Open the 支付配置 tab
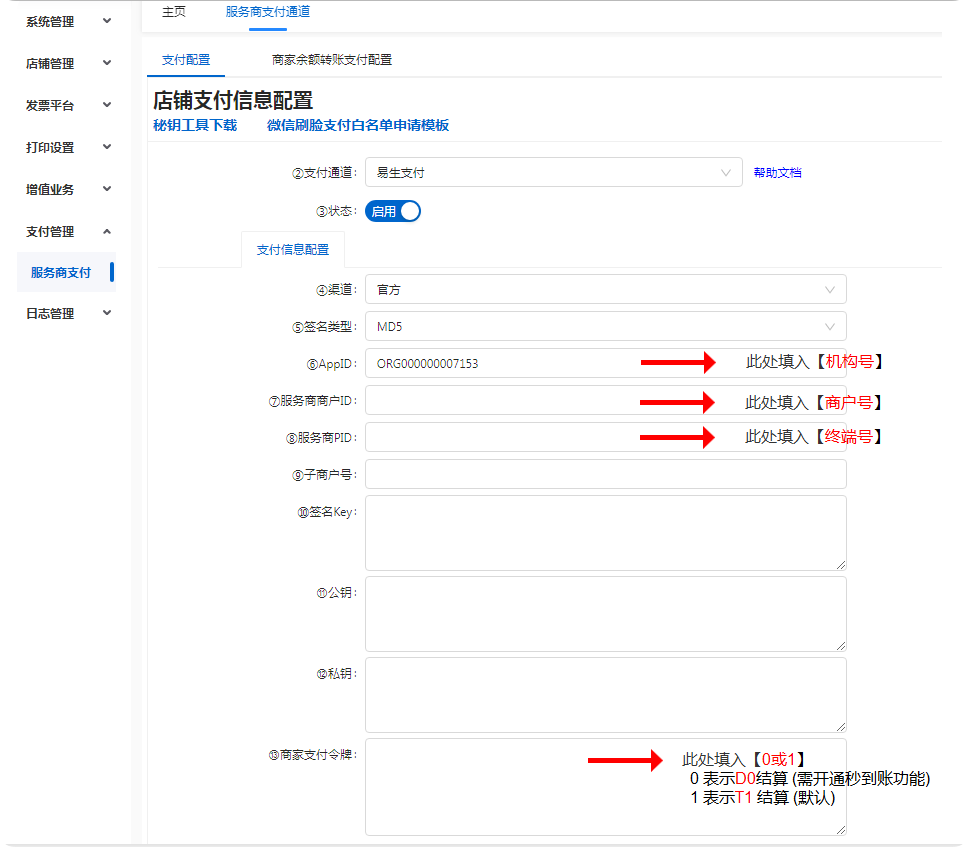The height and width of the screenshot is (847, 968). [186, 60]
